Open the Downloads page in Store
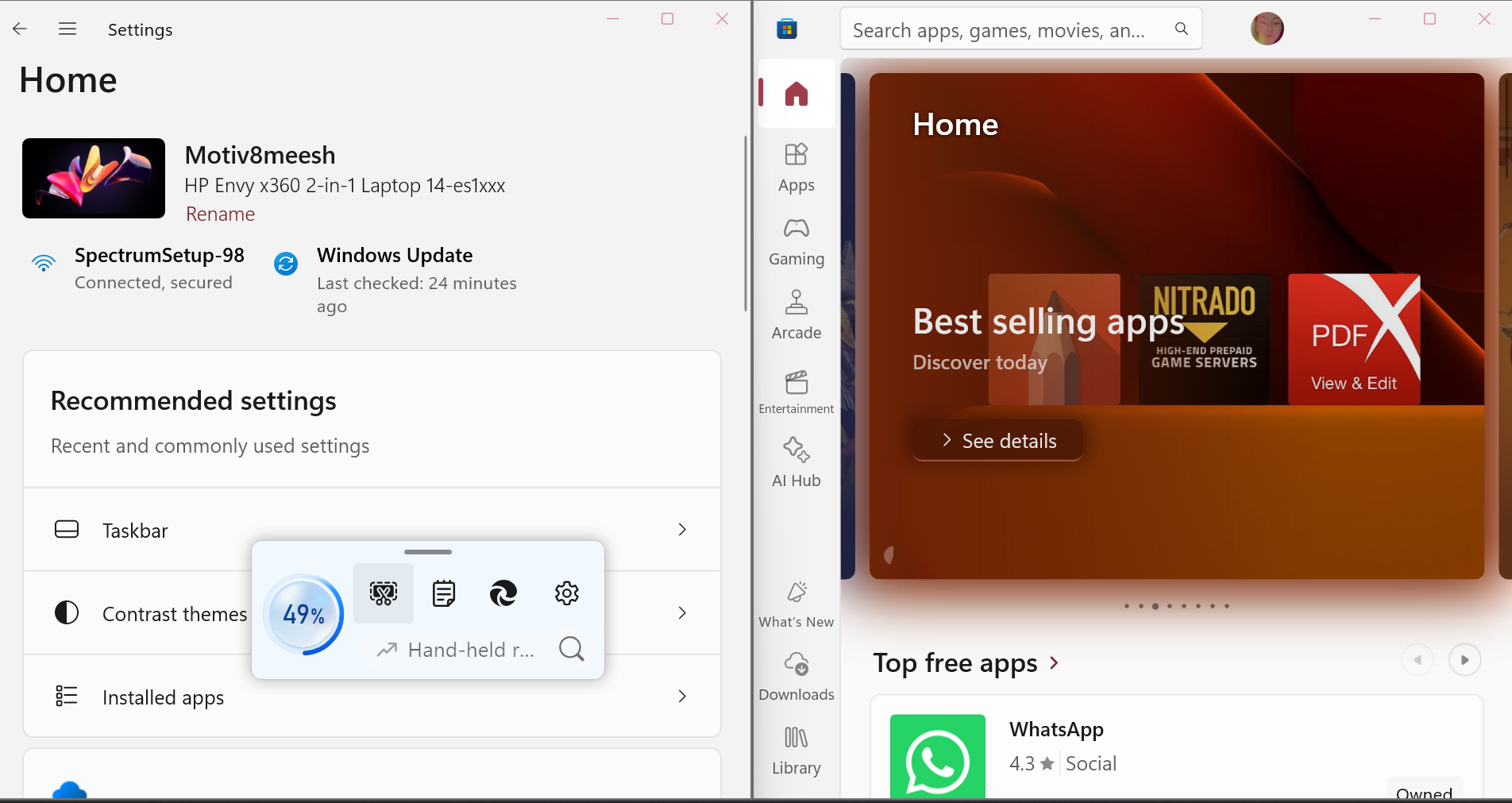Screen dimensions: 1512x803 pyautogui.click(x=796, y=677)
